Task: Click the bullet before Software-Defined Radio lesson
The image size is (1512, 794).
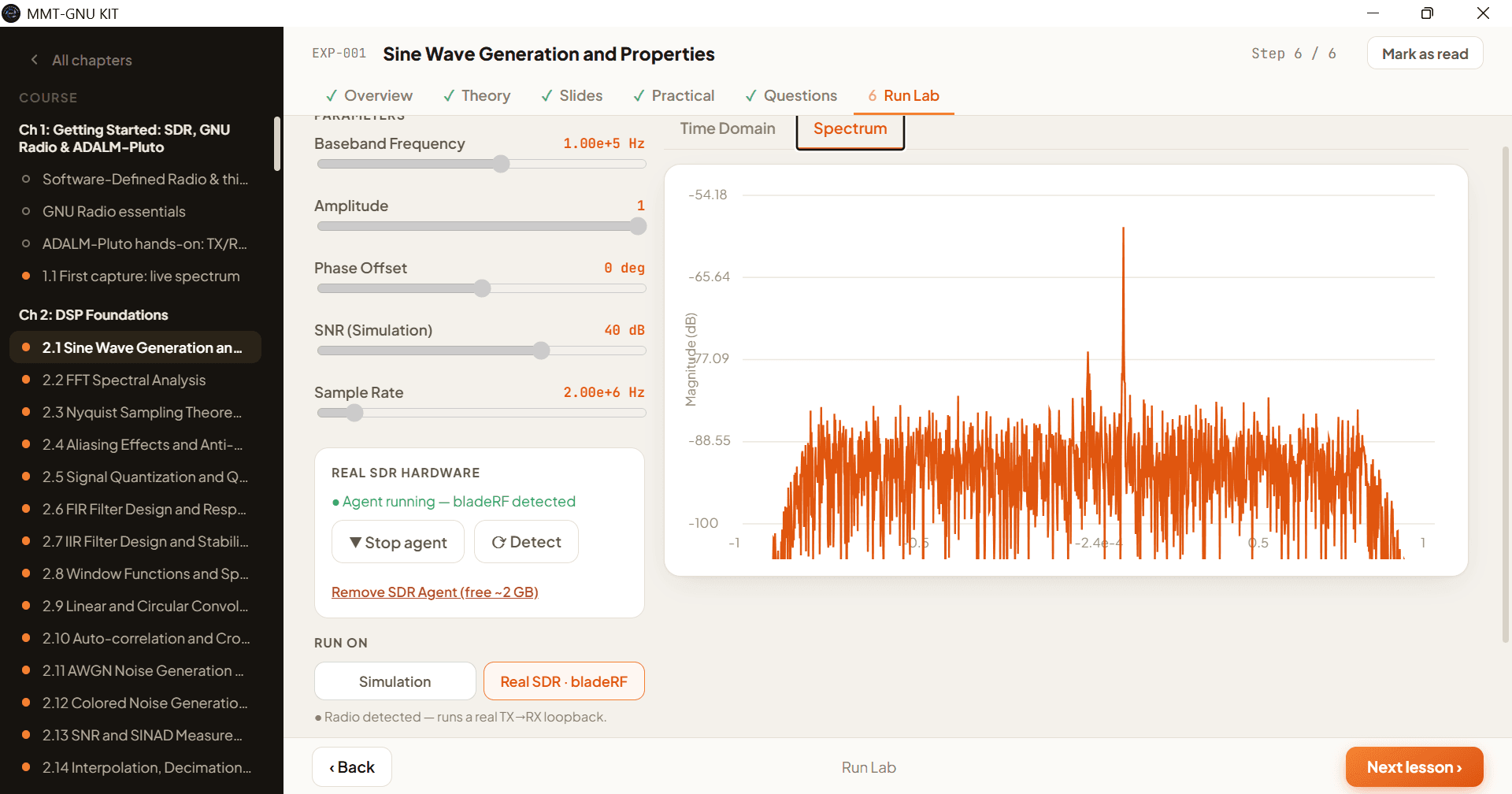Action: [26, 179]
